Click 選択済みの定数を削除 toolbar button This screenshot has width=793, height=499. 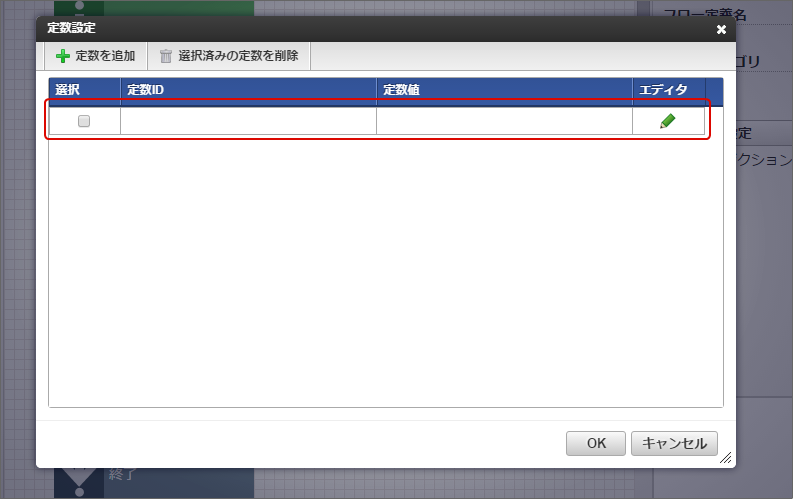pyautogui.click(x=229, y=56)
